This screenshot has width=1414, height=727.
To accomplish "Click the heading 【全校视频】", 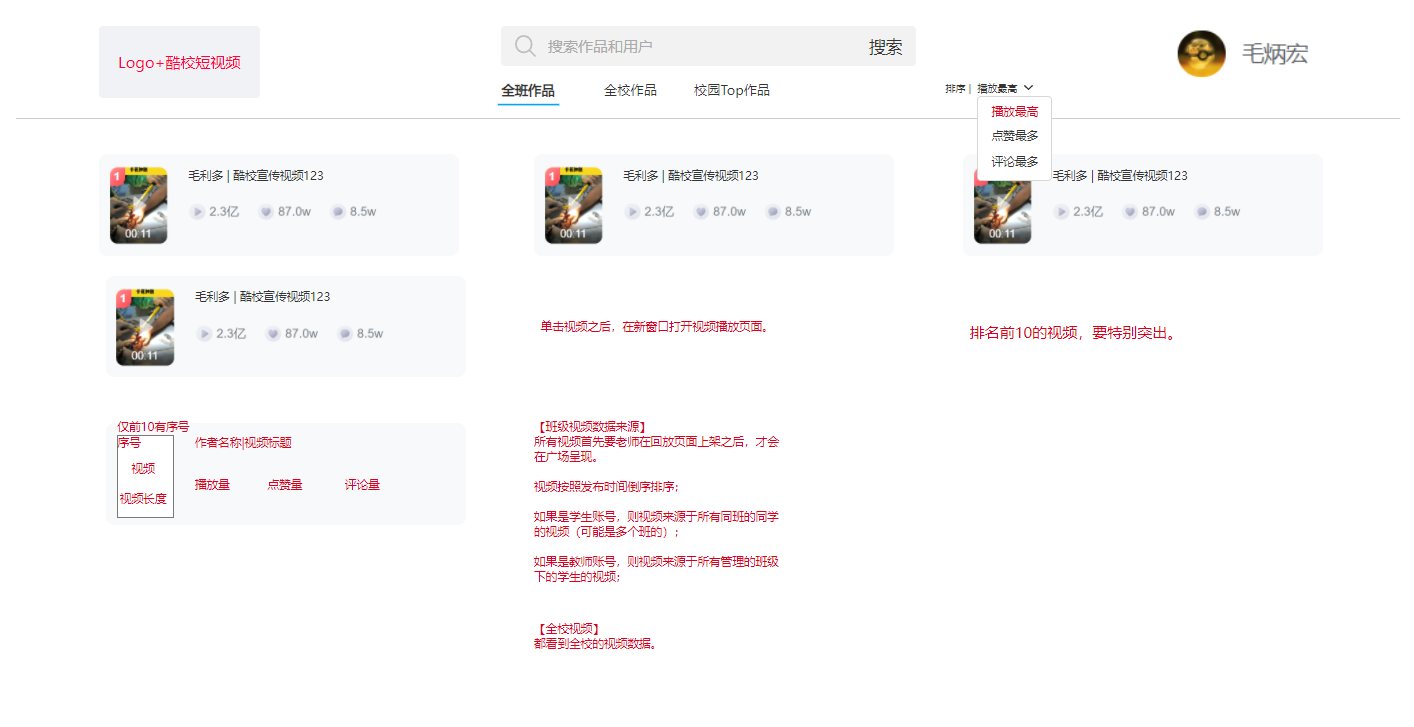I will coord(568,629).
